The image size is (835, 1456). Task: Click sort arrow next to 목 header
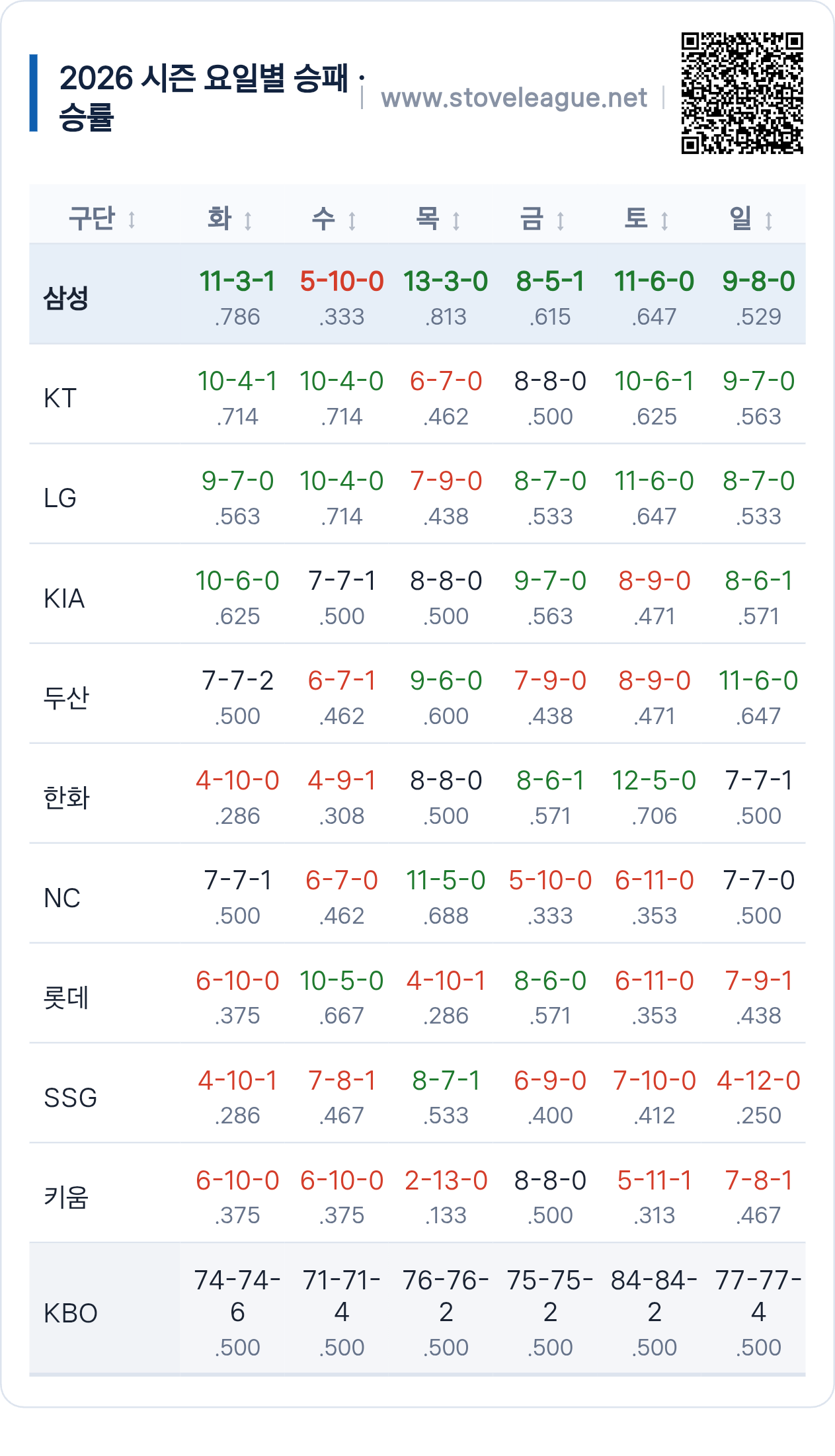pos(456,220)
